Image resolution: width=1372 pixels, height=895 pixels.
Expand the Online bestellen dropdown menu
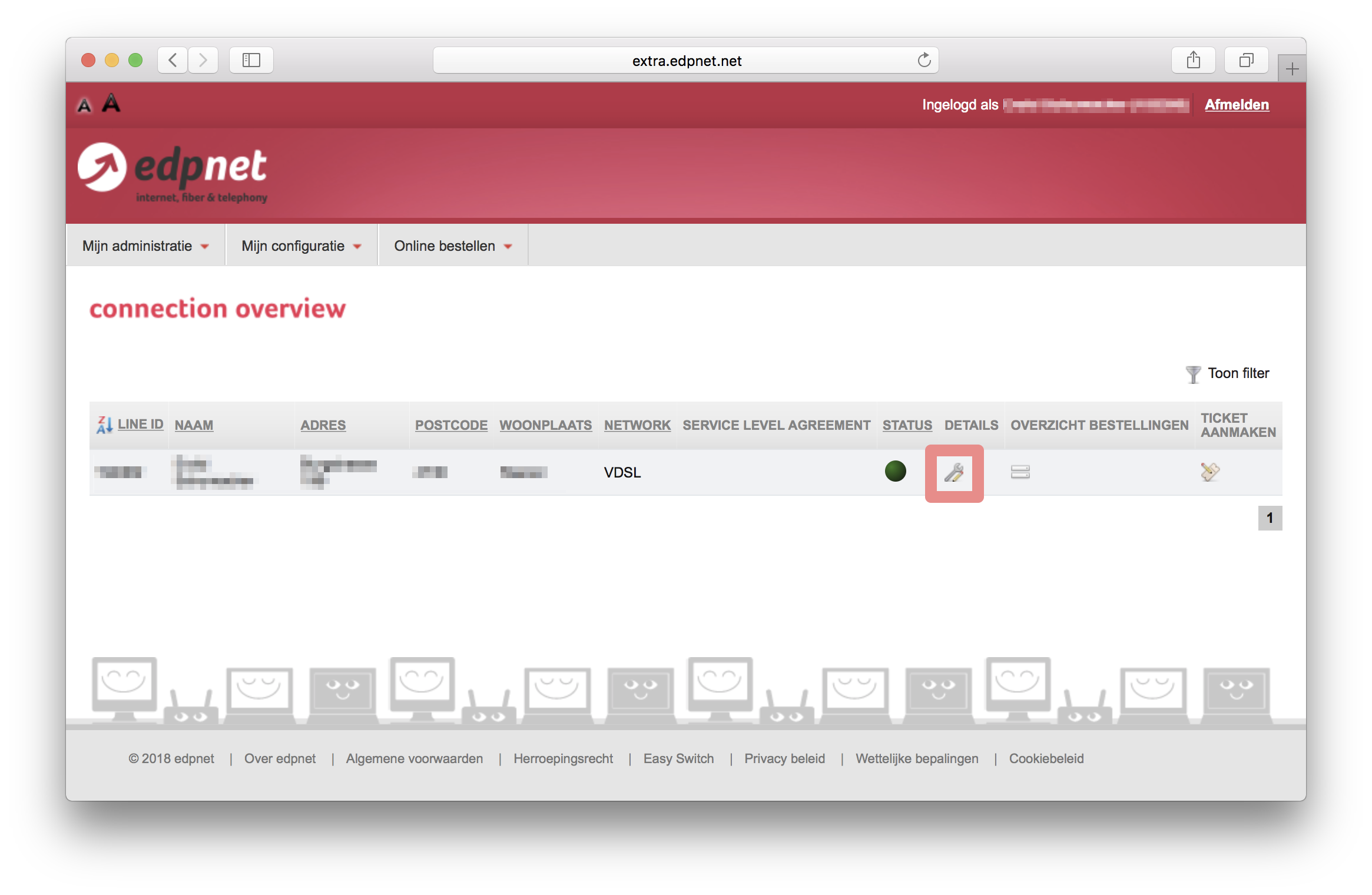click(452, 245)
